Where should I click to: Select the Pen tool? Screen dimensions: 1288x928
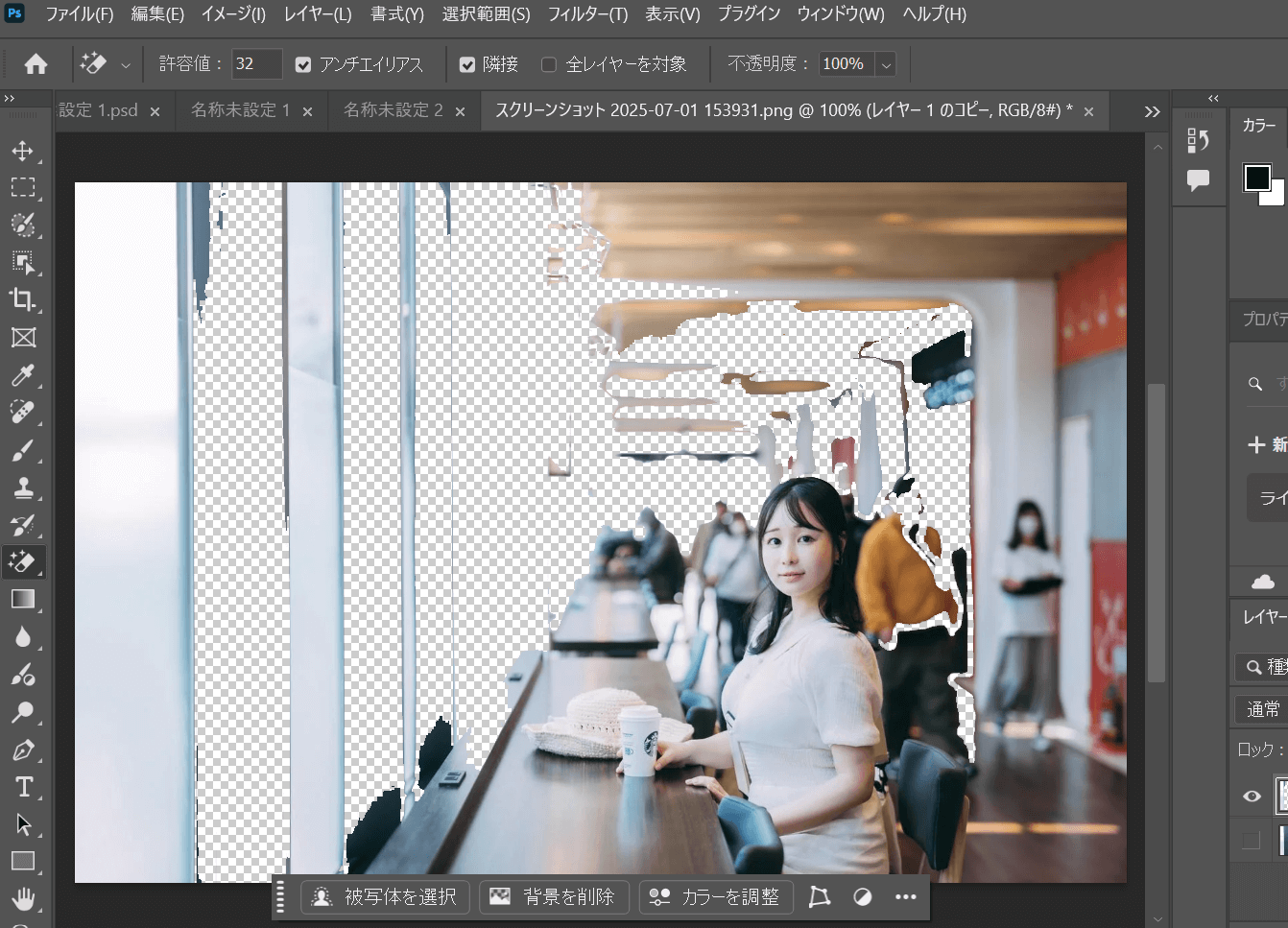23,750
